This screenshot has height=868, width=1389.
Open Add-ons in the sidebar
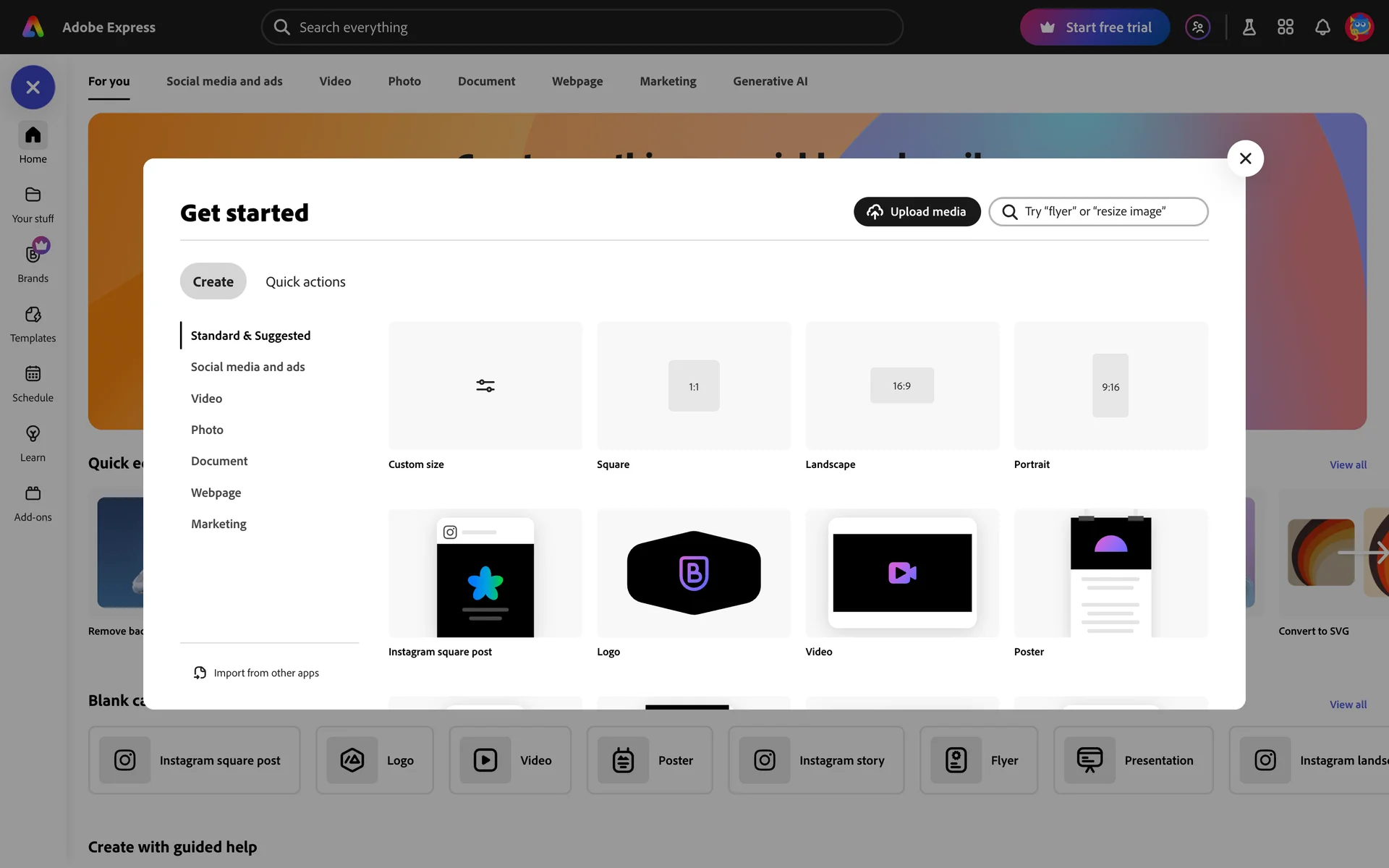[33, 493]
